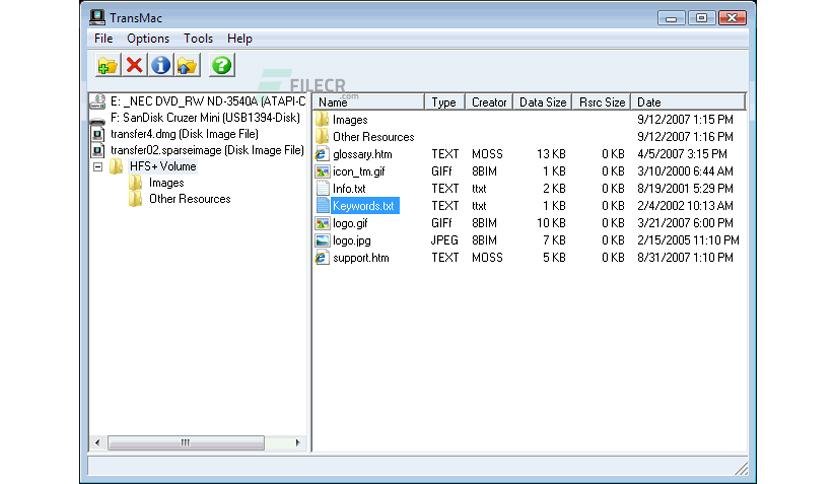Sort list by Date column header
The width and height of the screenshot is (836, 484).
pos(688,102)
